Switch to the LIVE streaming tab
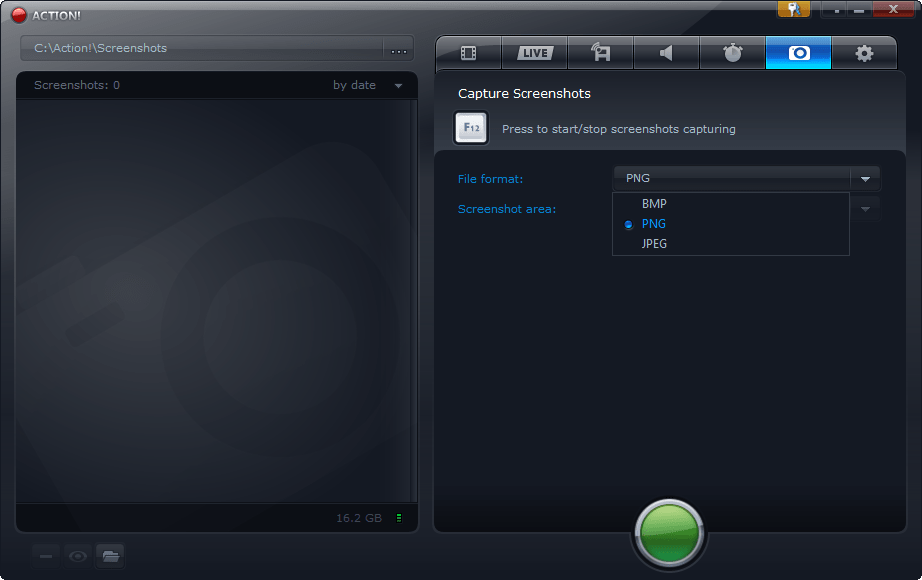This screenshot has height=580, width=922. 535,53
